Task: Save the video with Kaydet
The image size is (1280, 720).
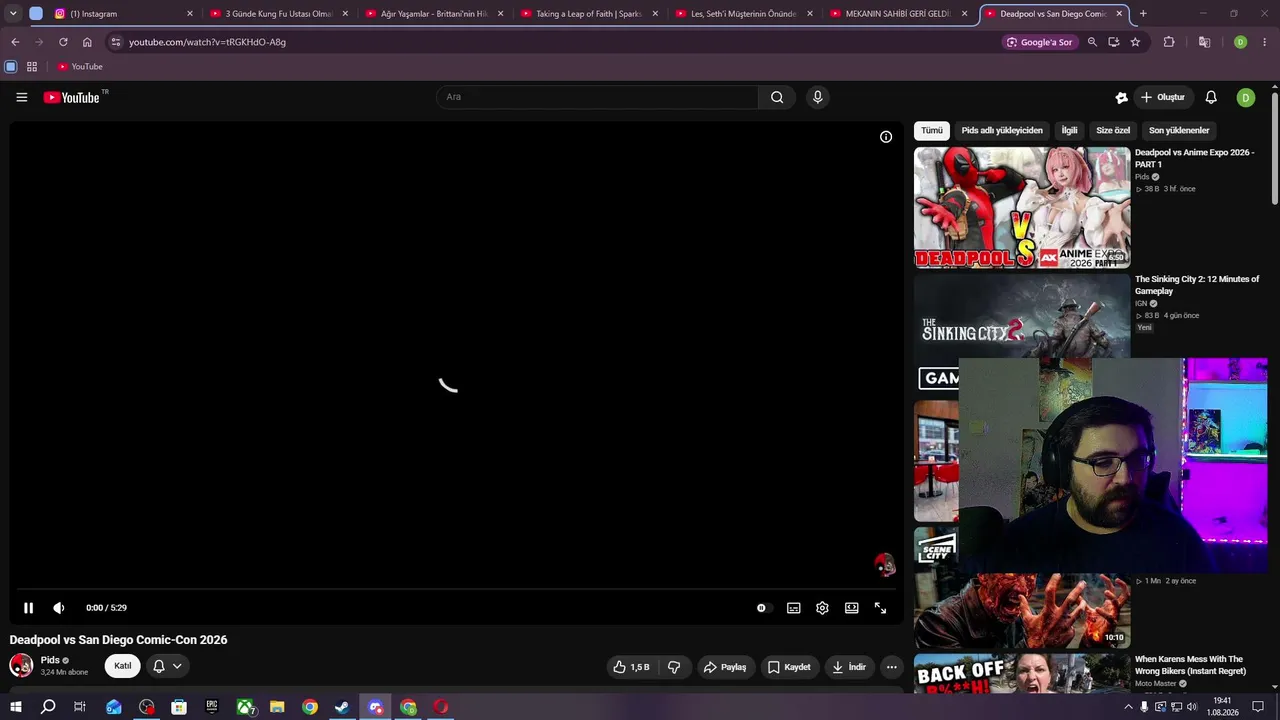Action: pyautogui.click(x=789, y=667)
